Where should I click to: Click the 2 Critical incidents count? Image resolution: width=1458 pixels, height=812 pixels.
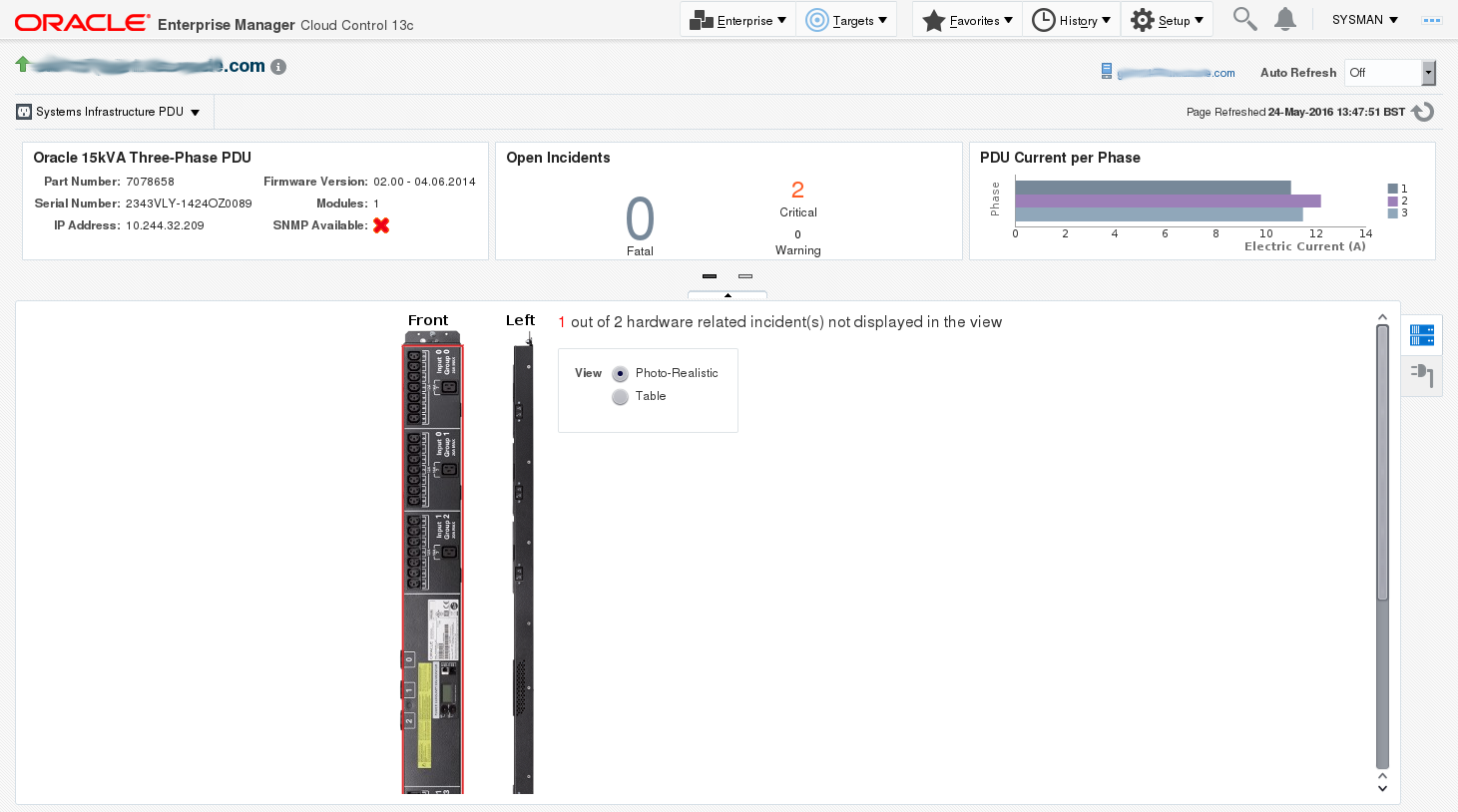[797, 190]
